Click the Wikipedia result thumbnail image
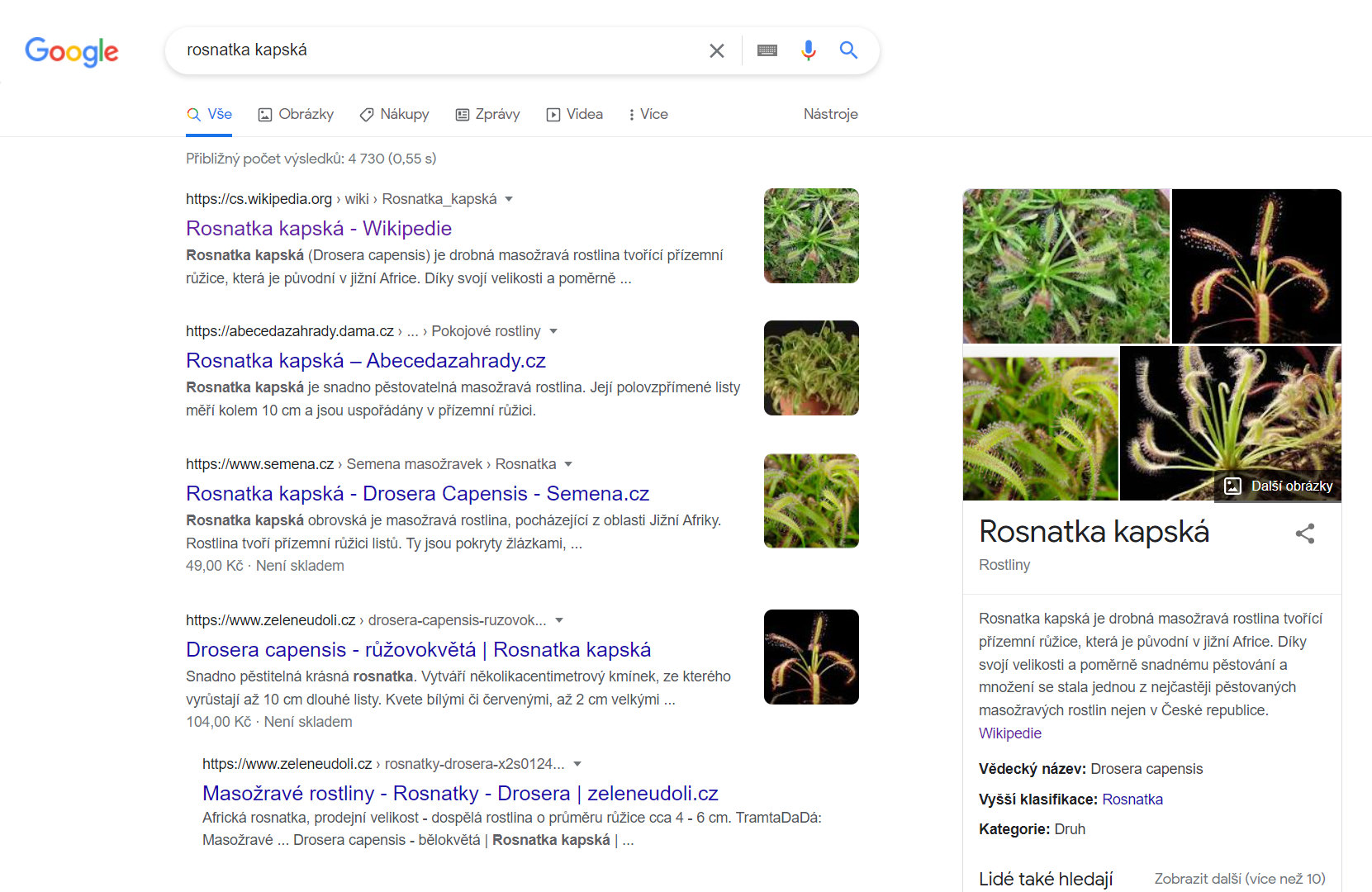 (811, 235)
